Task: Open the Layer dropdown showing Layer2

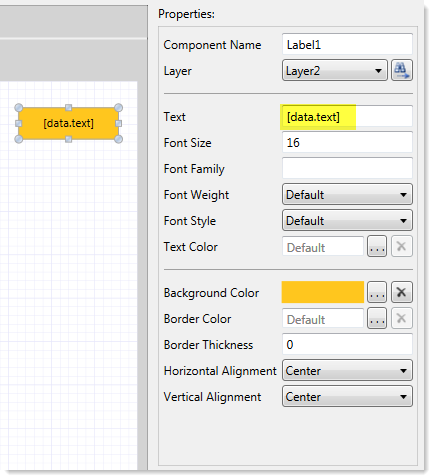Action: [x=335, y=70]
